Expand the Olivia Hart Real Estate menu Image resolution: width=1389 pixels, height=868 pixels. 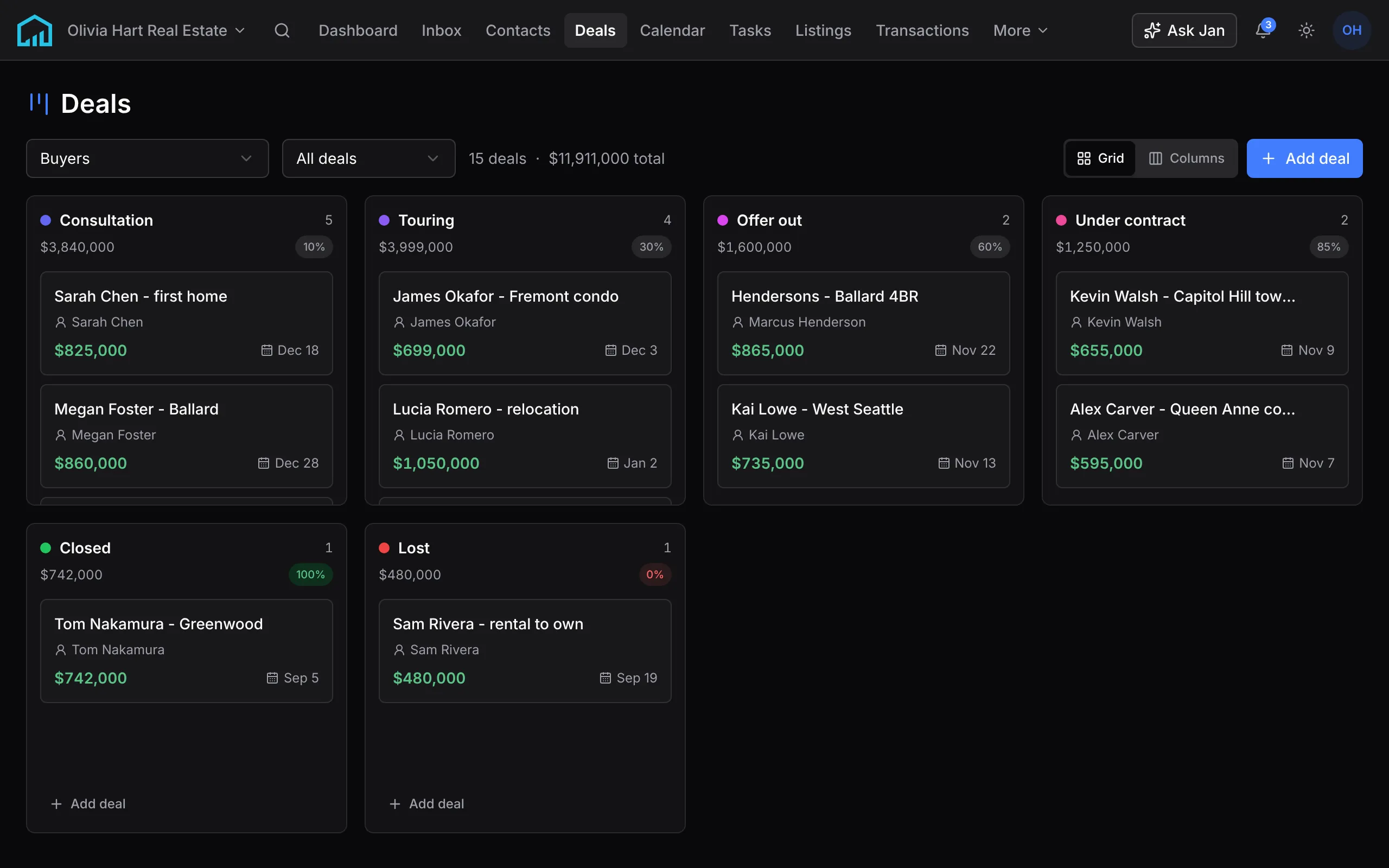(156, 30)
